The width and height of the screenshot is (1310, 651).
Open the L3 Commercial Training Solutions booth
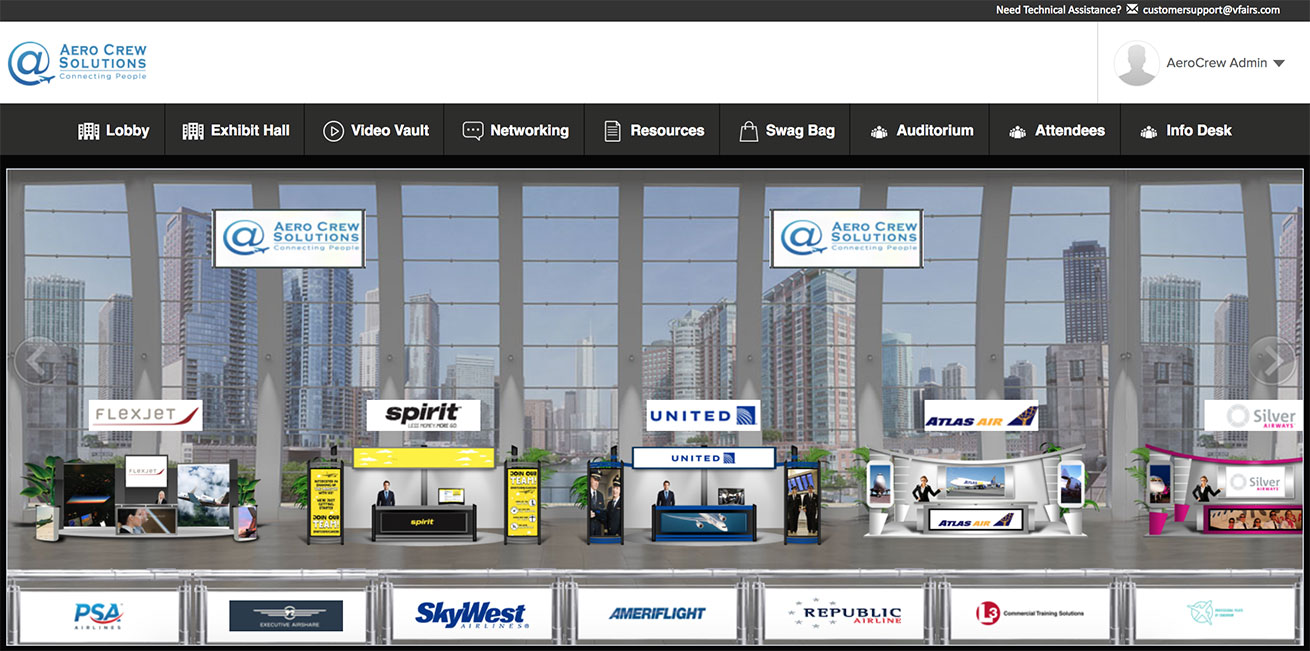click(1030, 611)
